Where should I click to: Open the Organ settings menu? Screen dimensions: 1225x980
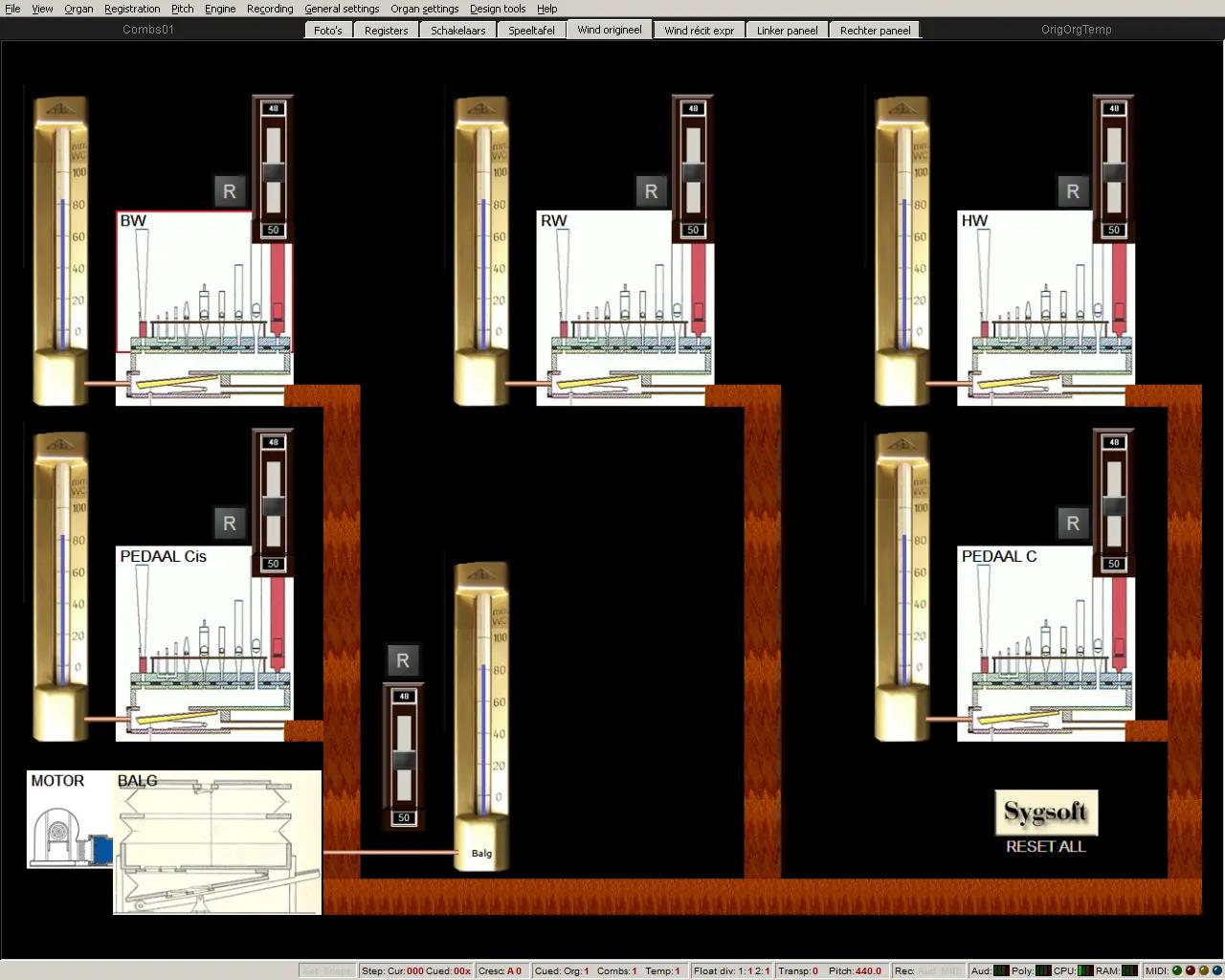(x=424, y=9)
